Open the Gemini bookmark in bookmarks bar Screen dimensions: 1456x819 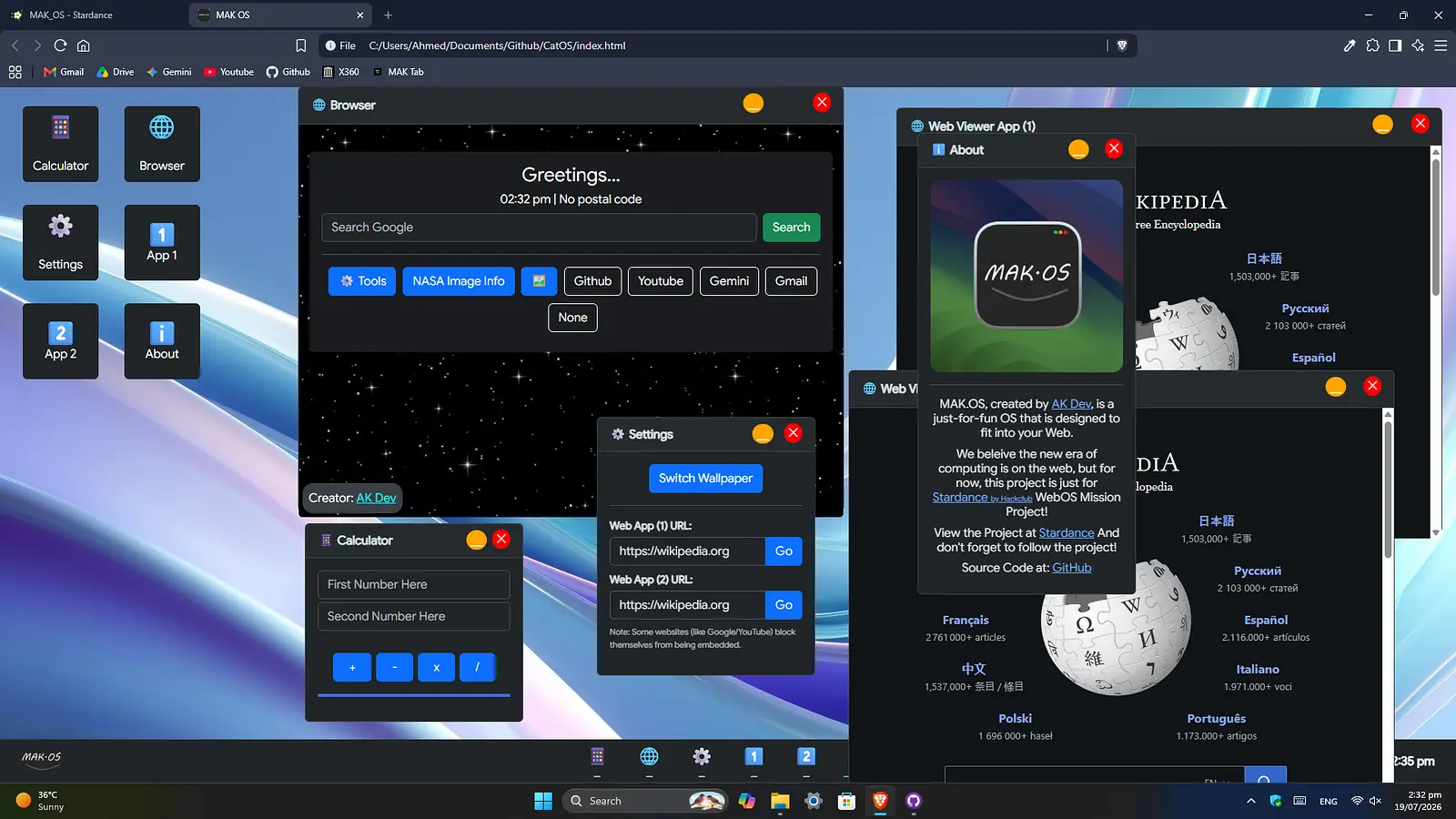point(169,72)
